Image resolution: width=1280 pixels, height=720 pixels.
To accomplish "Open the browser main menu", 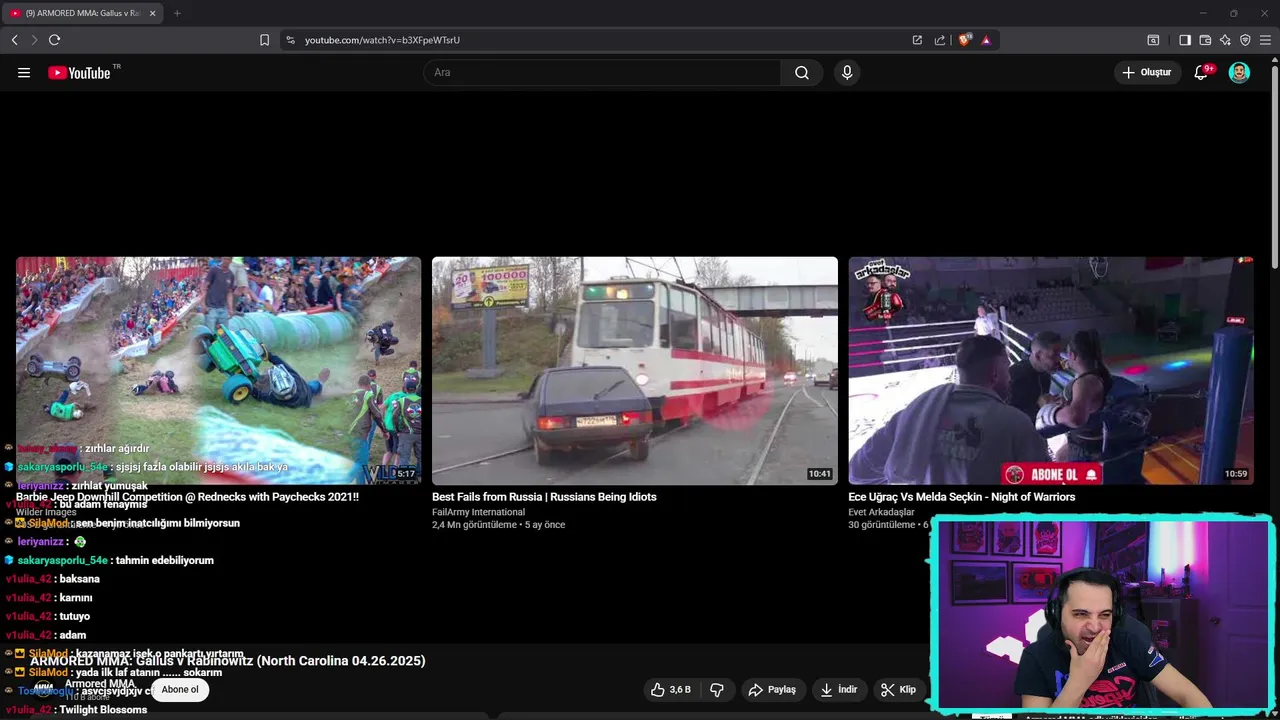I will pos(1266,40).
